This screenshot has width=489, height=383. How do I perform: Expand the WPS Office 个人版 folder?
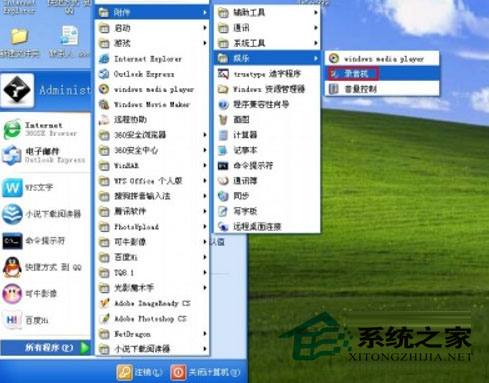point(152,181)
